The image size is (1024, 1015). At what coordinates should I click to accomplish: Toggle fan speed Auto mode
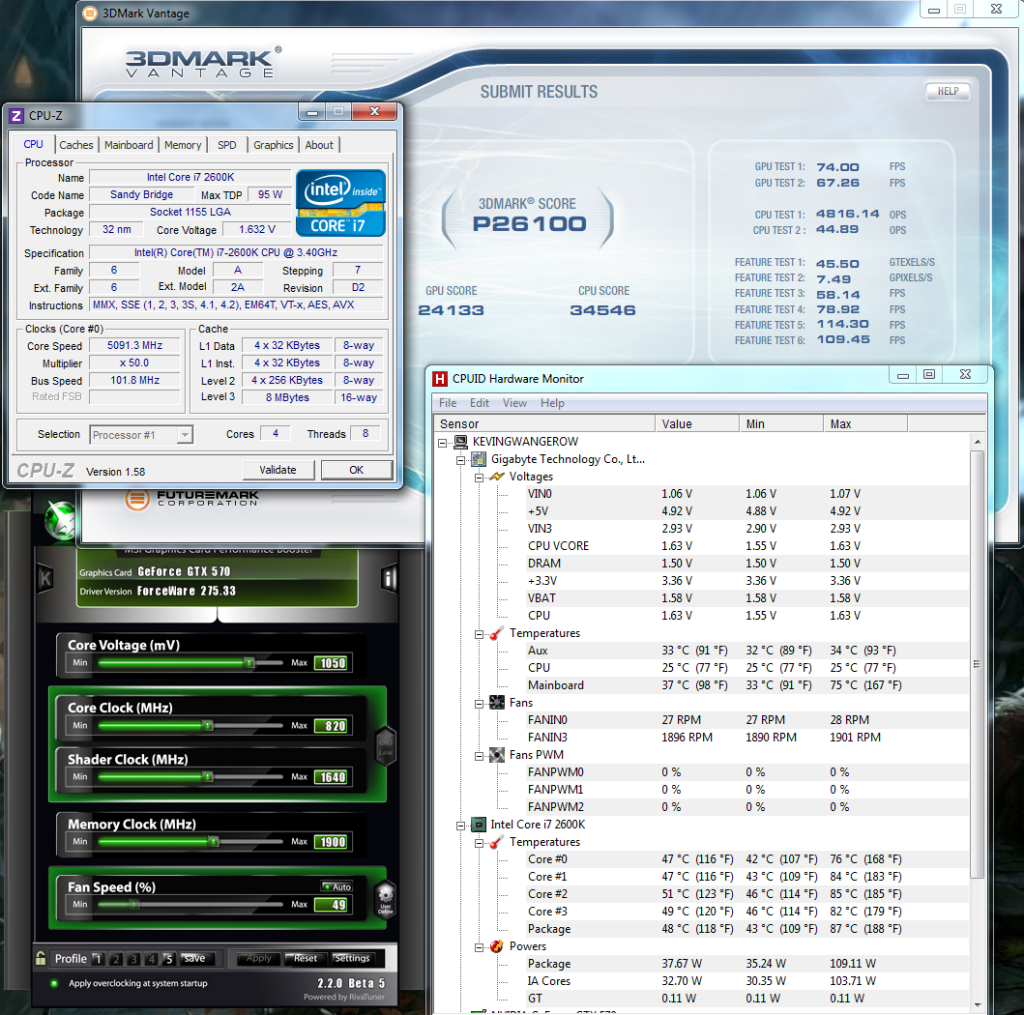(337, 886)
